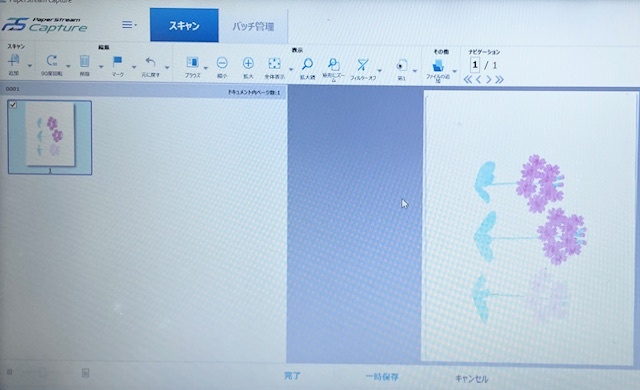
Task: Click the ファイルの追加 folder icon
Action: 438,65
